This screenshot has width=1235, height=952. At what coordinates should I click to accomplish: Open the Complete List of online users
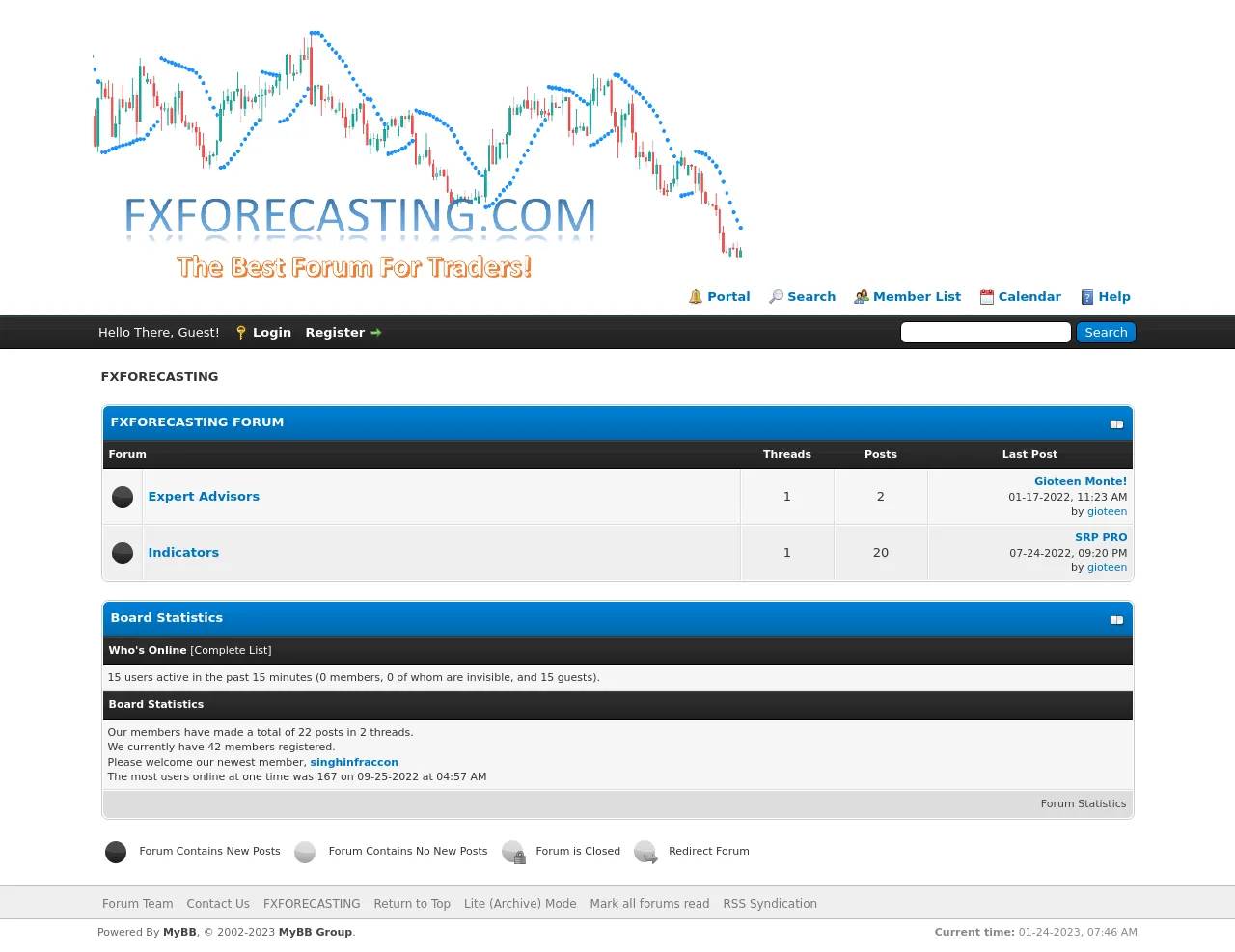(x=231, y=651)
